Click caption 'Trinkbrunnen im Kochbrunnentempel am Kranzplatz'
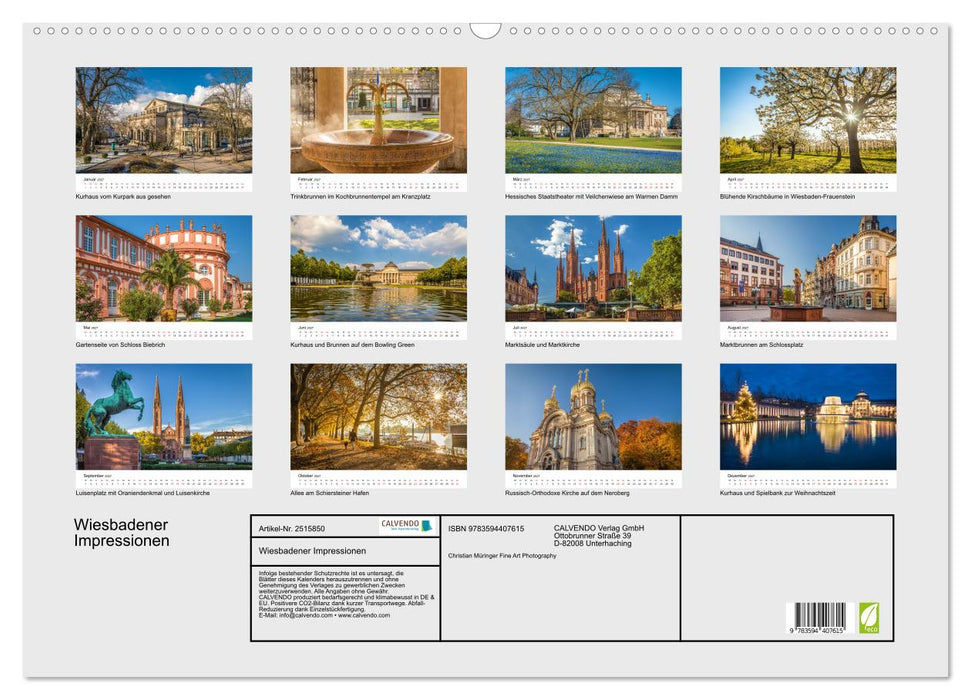 360,196
